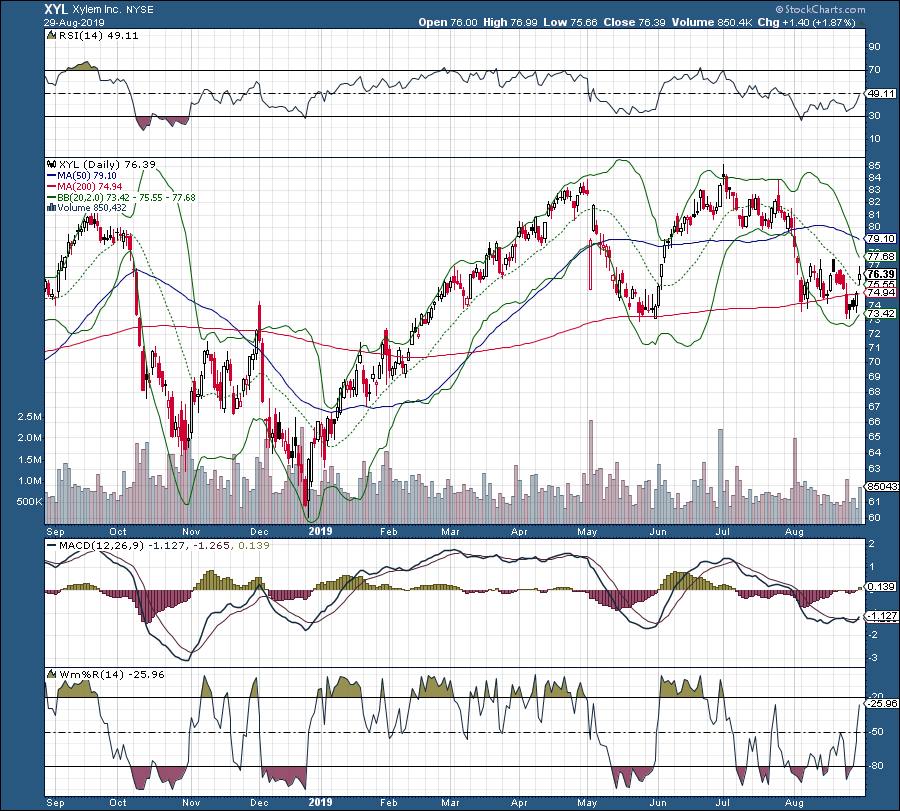This screenshot has height=811, width=900.
Task: Click the -3 label on the MACD axis
Action: point(874,658)
